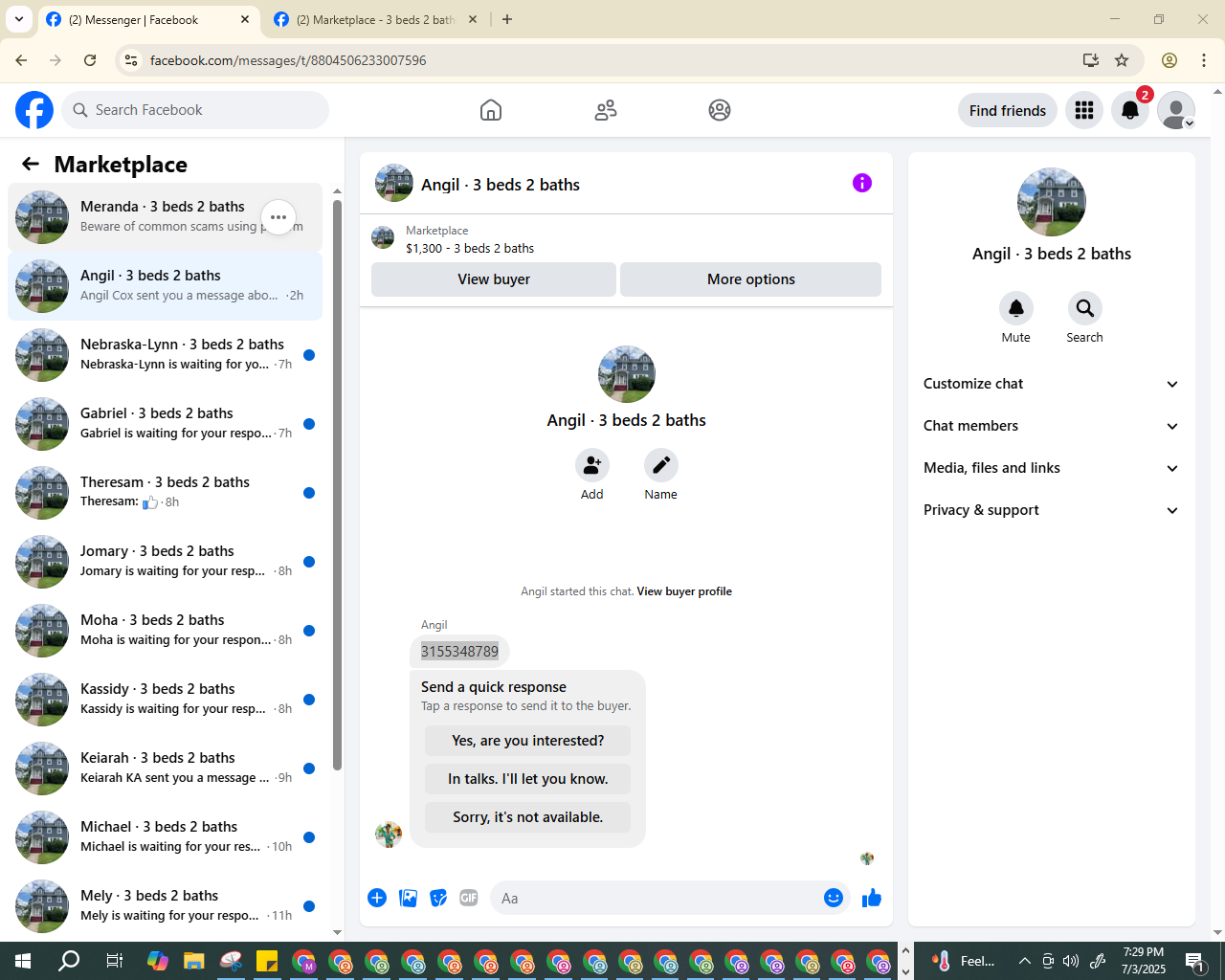Image resolution: width=1225 pixels, height=980 pixels.
Task: Switch to the Messenger | Facebook tab
Action: point(148,20)
